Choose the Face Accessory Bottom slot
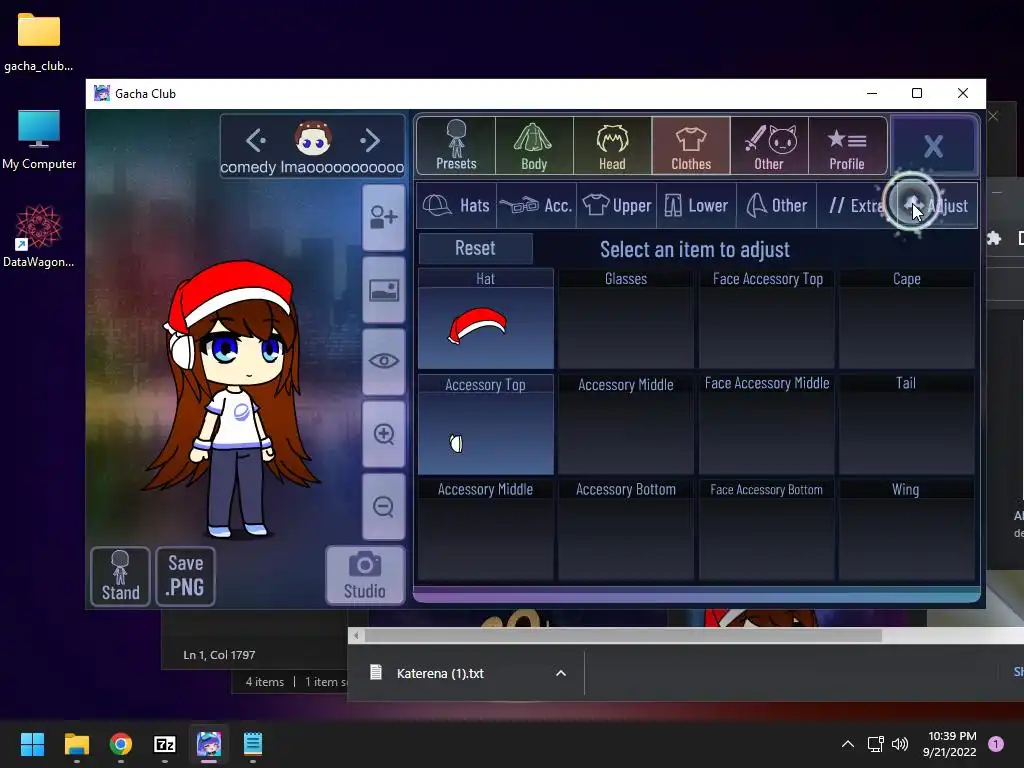 pyautogui.click(x=767, y=530)
